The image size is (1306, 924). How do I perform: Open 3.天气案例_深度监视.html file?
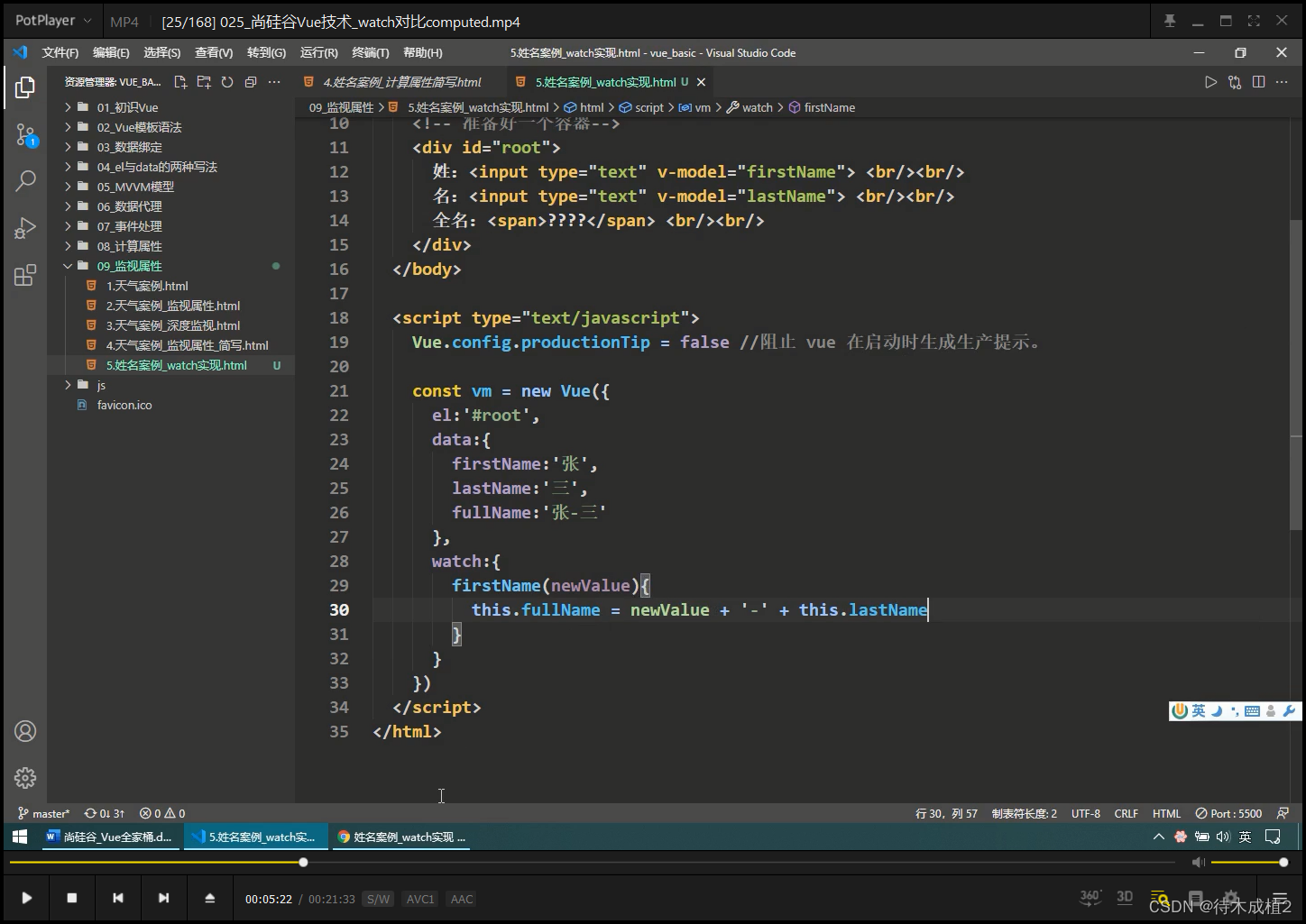pos(171,325)
